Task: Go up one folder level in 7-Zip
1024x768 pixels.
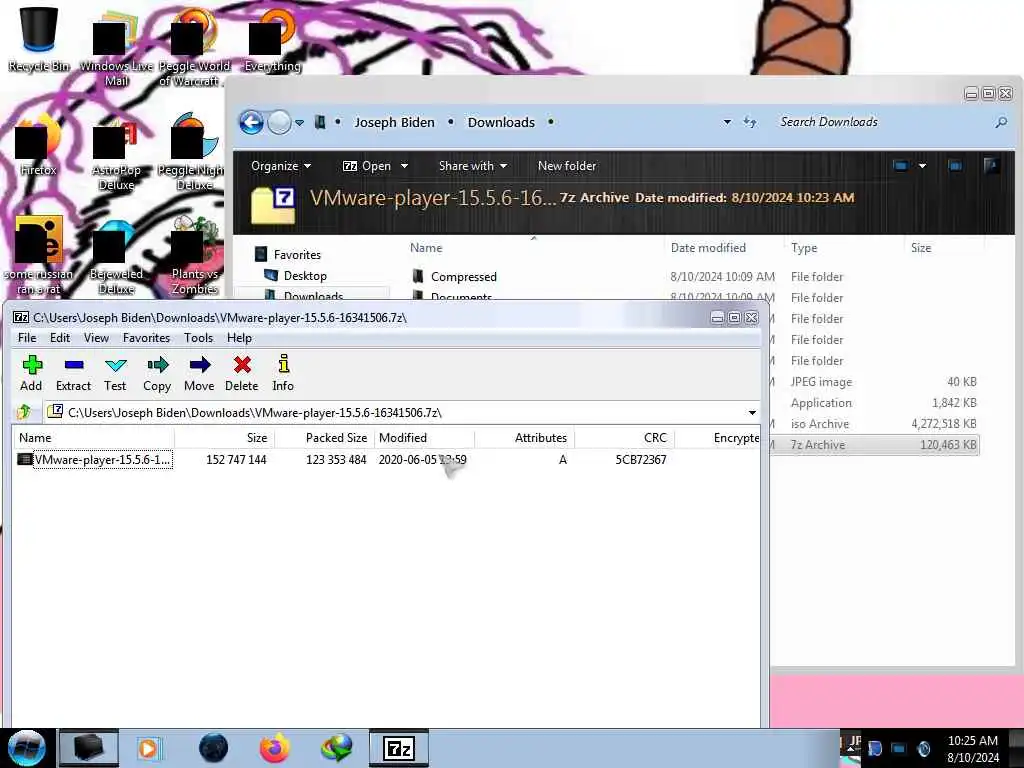Action: [24, 412]
